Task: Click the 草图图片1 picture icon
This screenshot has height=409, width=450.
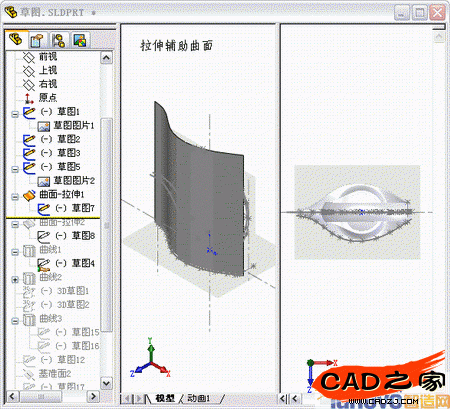Action: (x=43, y=126)
